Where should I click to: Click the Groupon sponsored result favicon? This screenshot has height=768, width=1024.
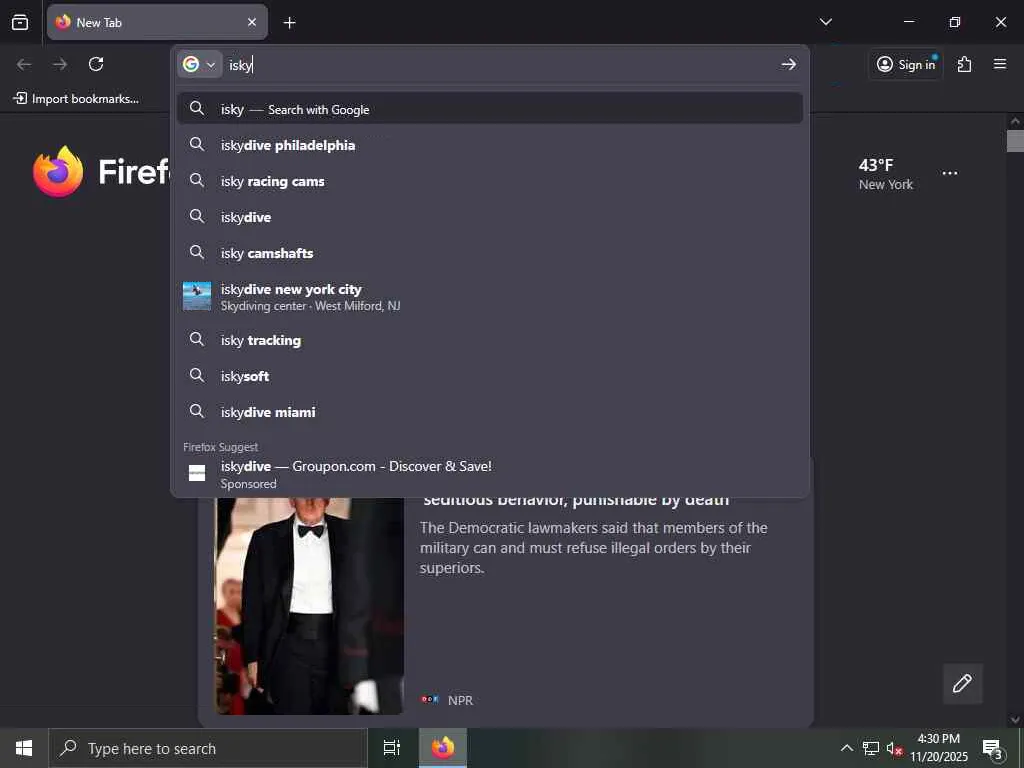(x=197, y=473)
